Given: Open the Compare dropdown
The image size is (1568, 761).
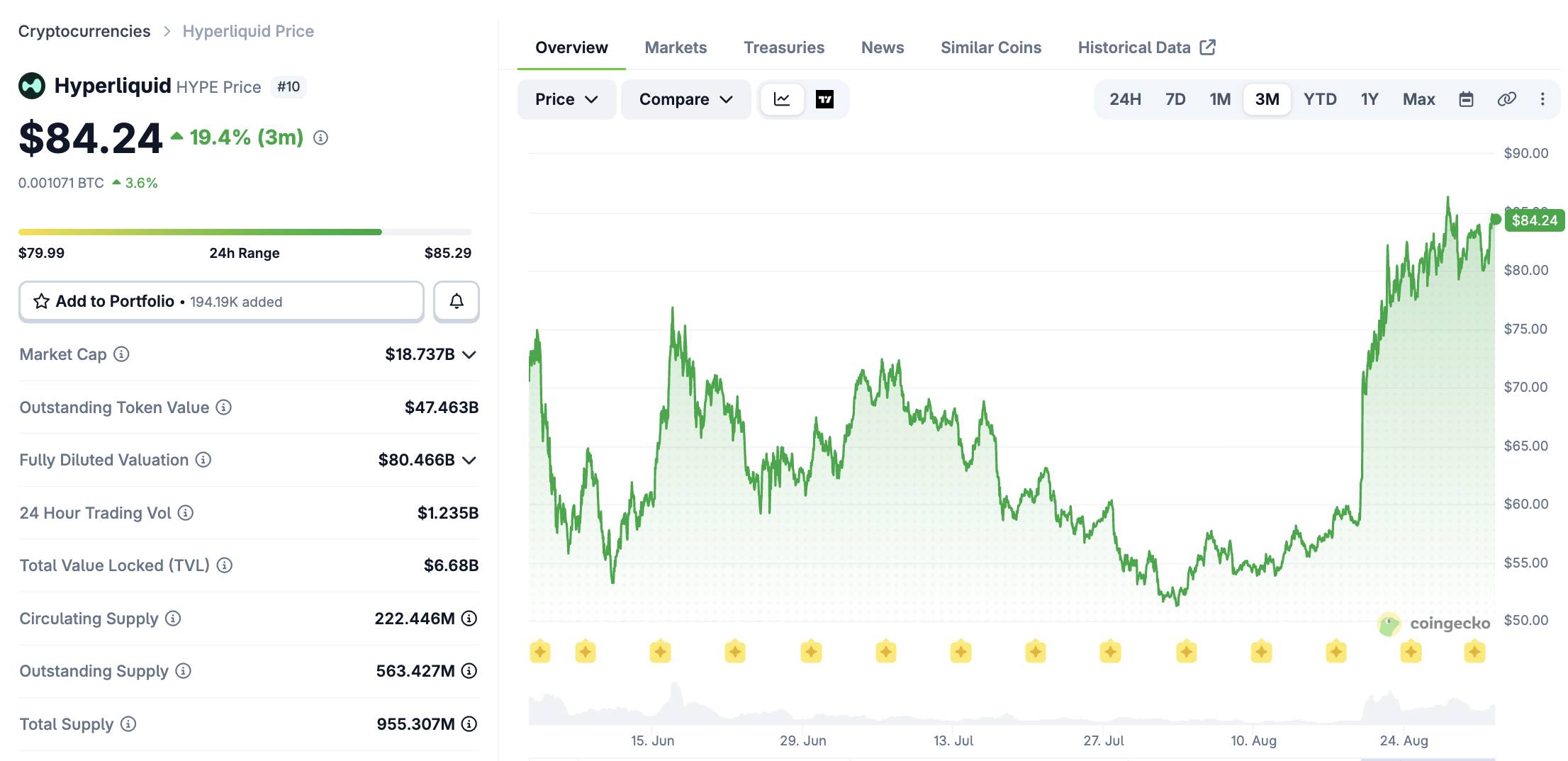Looking at the screenshot, I should (x=685, y=99).
